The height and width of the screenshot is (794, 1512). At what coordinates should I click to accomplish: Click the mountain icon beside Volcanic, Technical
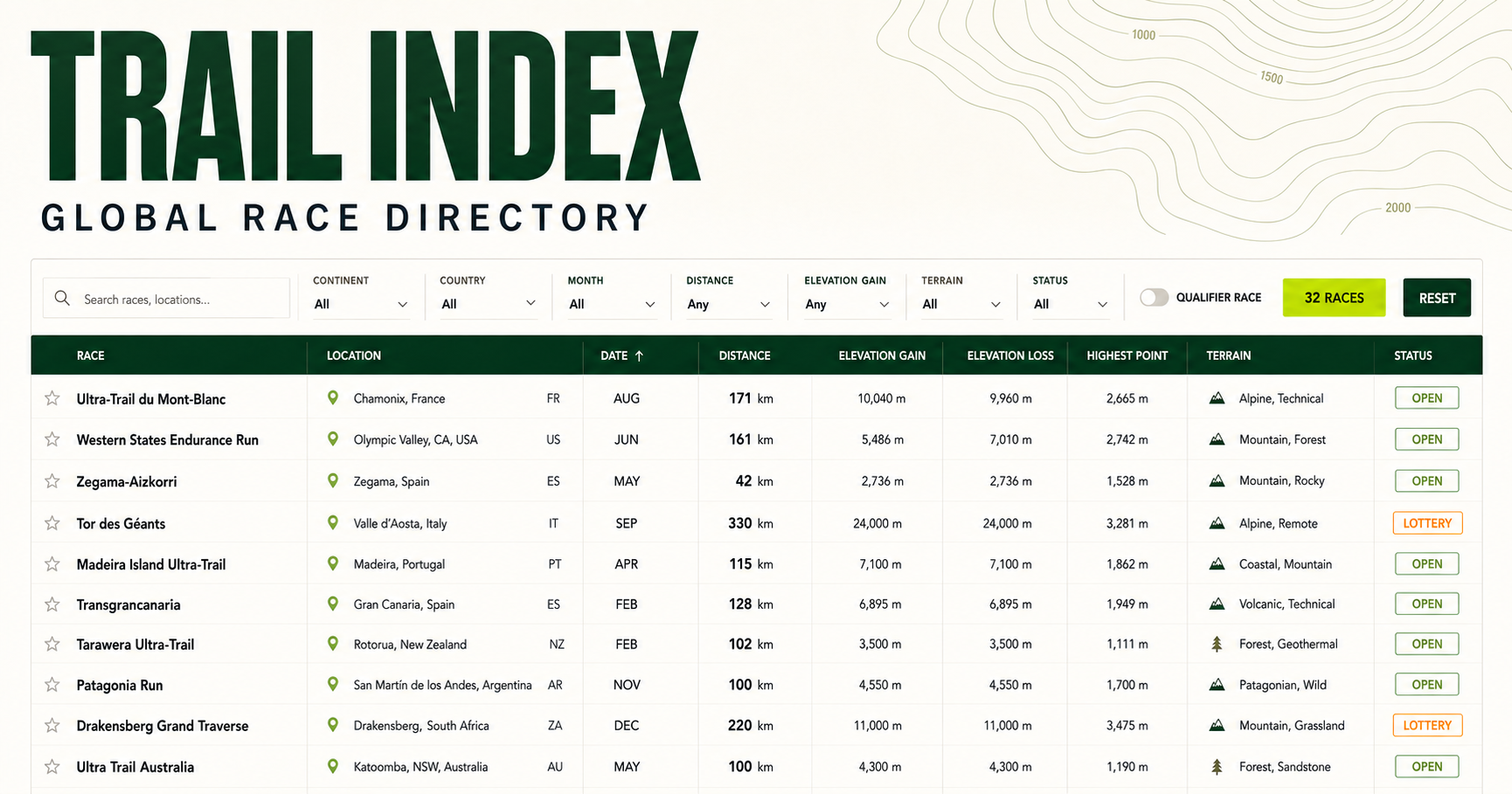(x=1217, y=604)
